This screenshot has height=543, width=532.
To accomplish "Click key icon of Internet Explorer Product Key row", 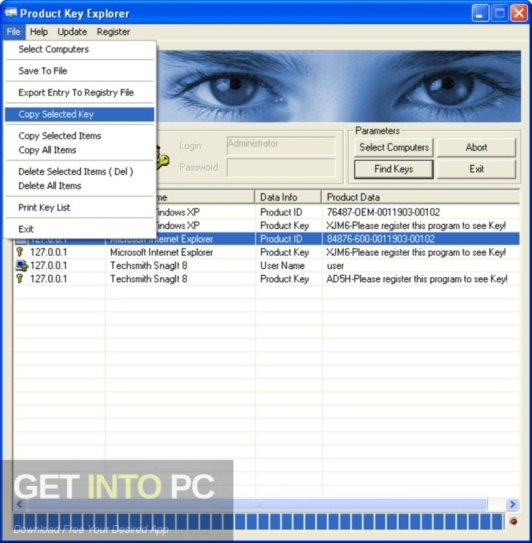I will click(x=20, y=252).
